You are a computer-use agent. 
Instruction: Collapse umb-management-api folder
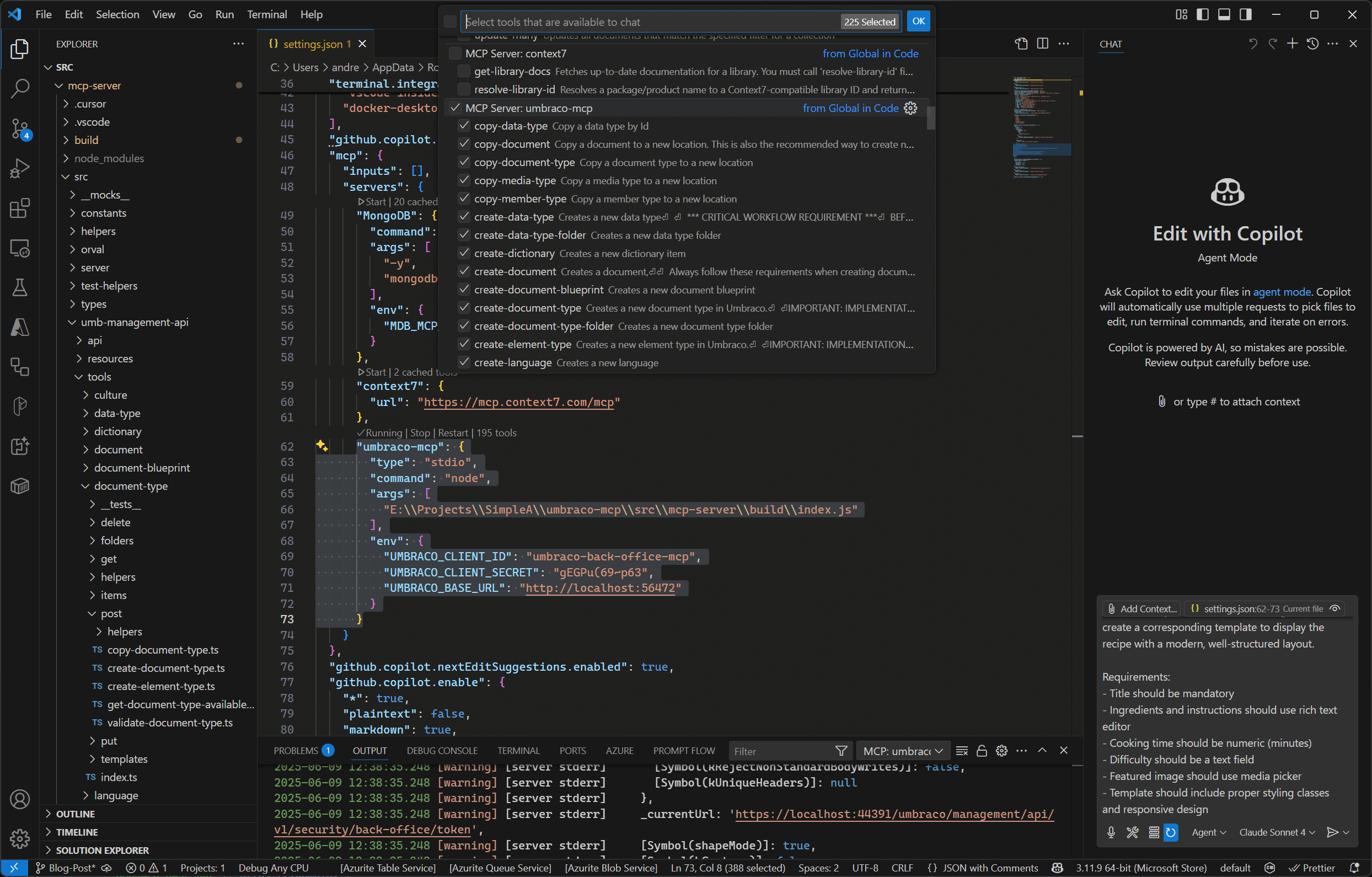click(72, 322)
